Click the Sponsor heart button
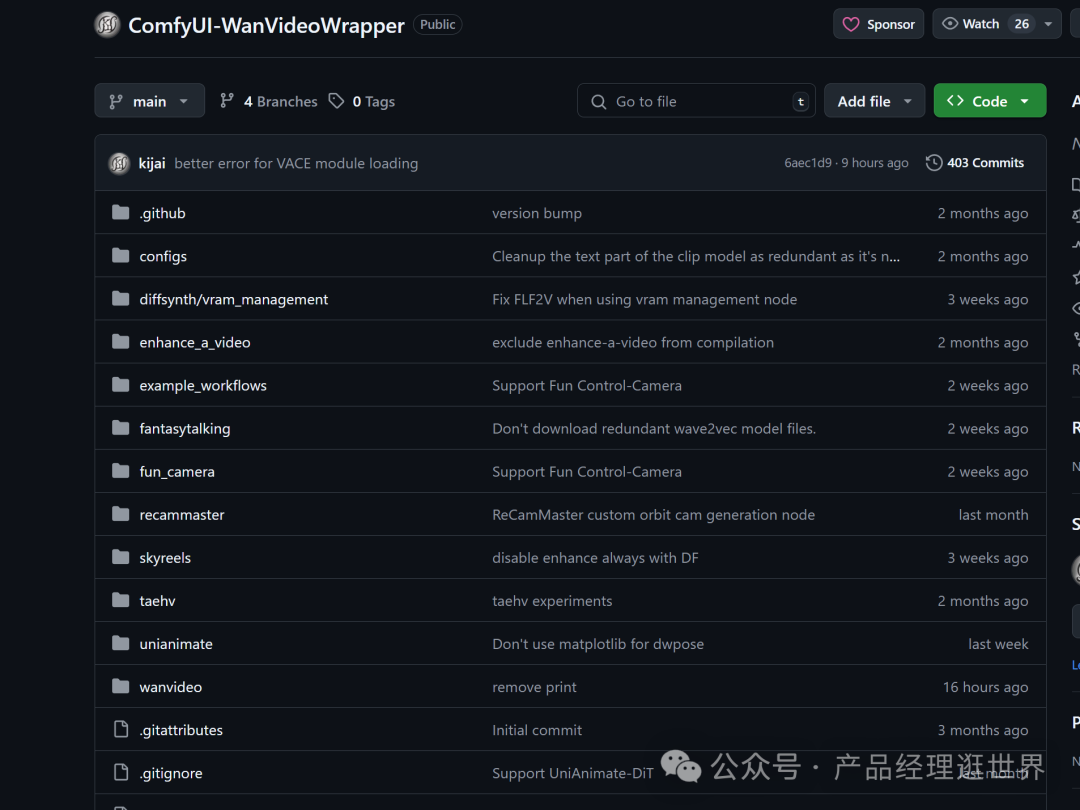This screenshot has width=1080, height=810. click(878, 24)
